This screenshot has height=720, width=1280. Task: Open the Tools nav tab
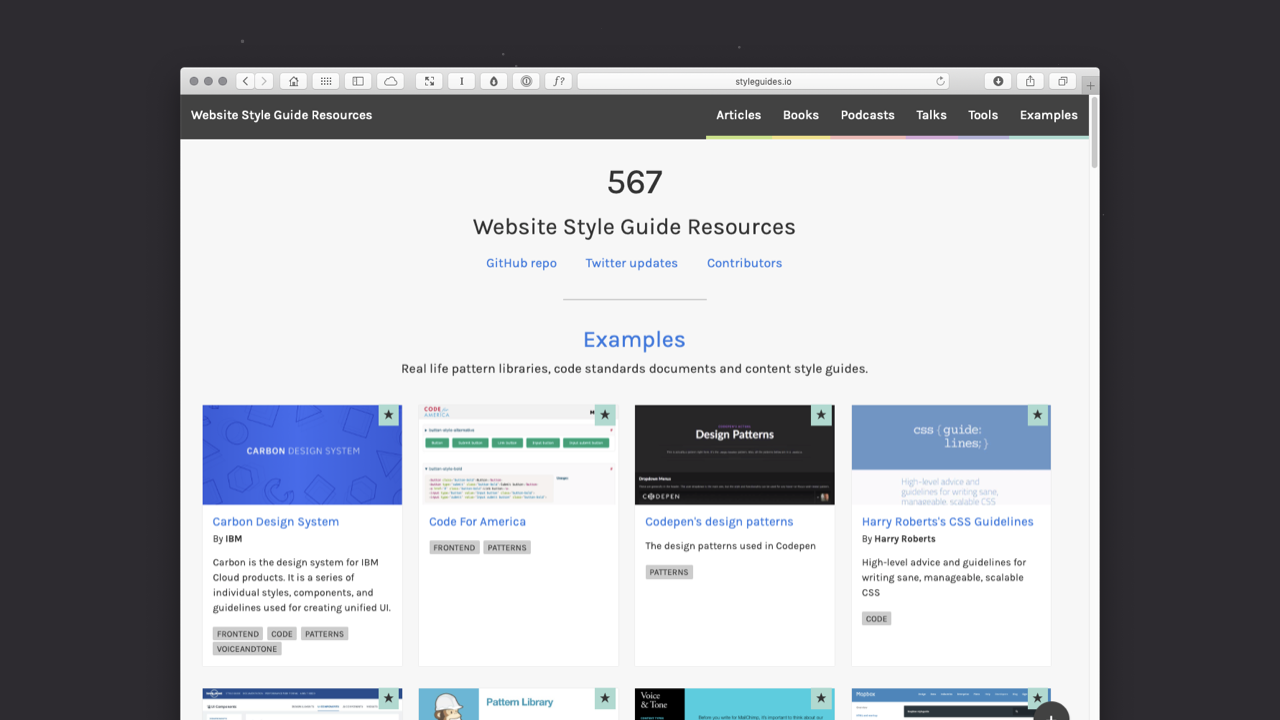[x=983, y=115]
